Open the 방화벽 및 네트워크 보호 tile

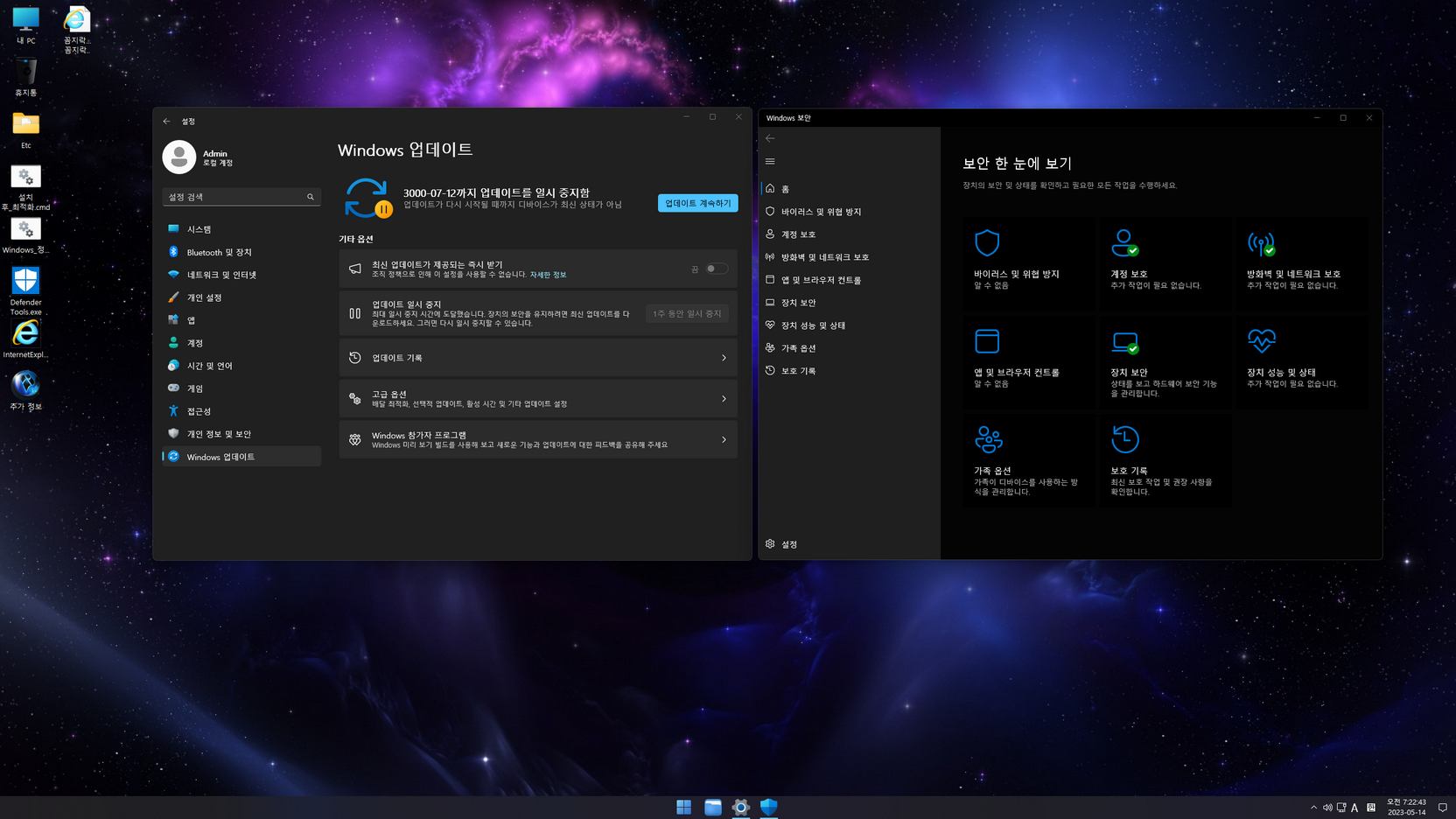pyautogui.click(x=1302, y=263)
